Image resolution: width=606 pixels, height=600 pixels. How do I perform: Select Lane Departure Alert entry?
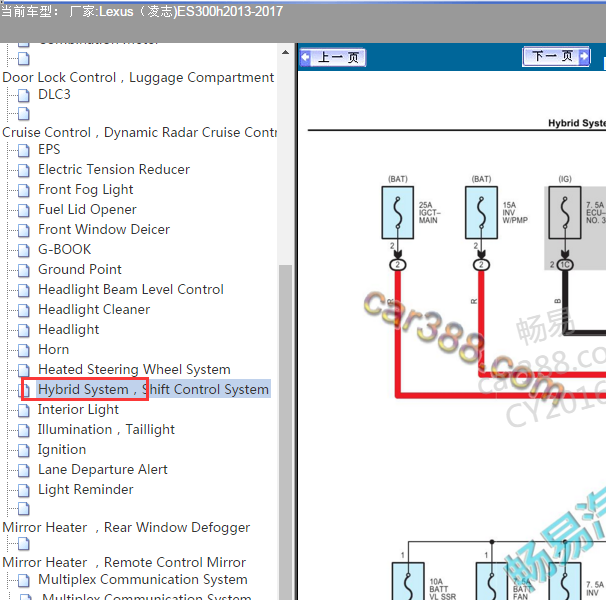tap(102, 469)
